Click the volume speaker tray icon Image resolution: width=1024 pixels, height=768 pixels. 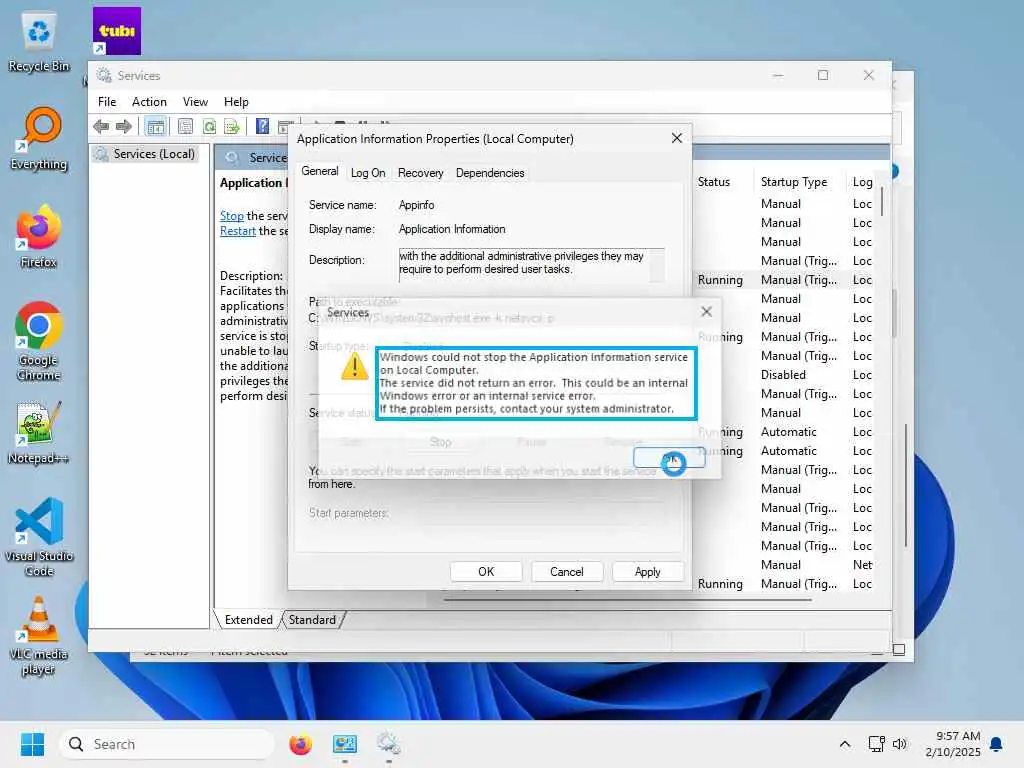click(x=900, y=744)
